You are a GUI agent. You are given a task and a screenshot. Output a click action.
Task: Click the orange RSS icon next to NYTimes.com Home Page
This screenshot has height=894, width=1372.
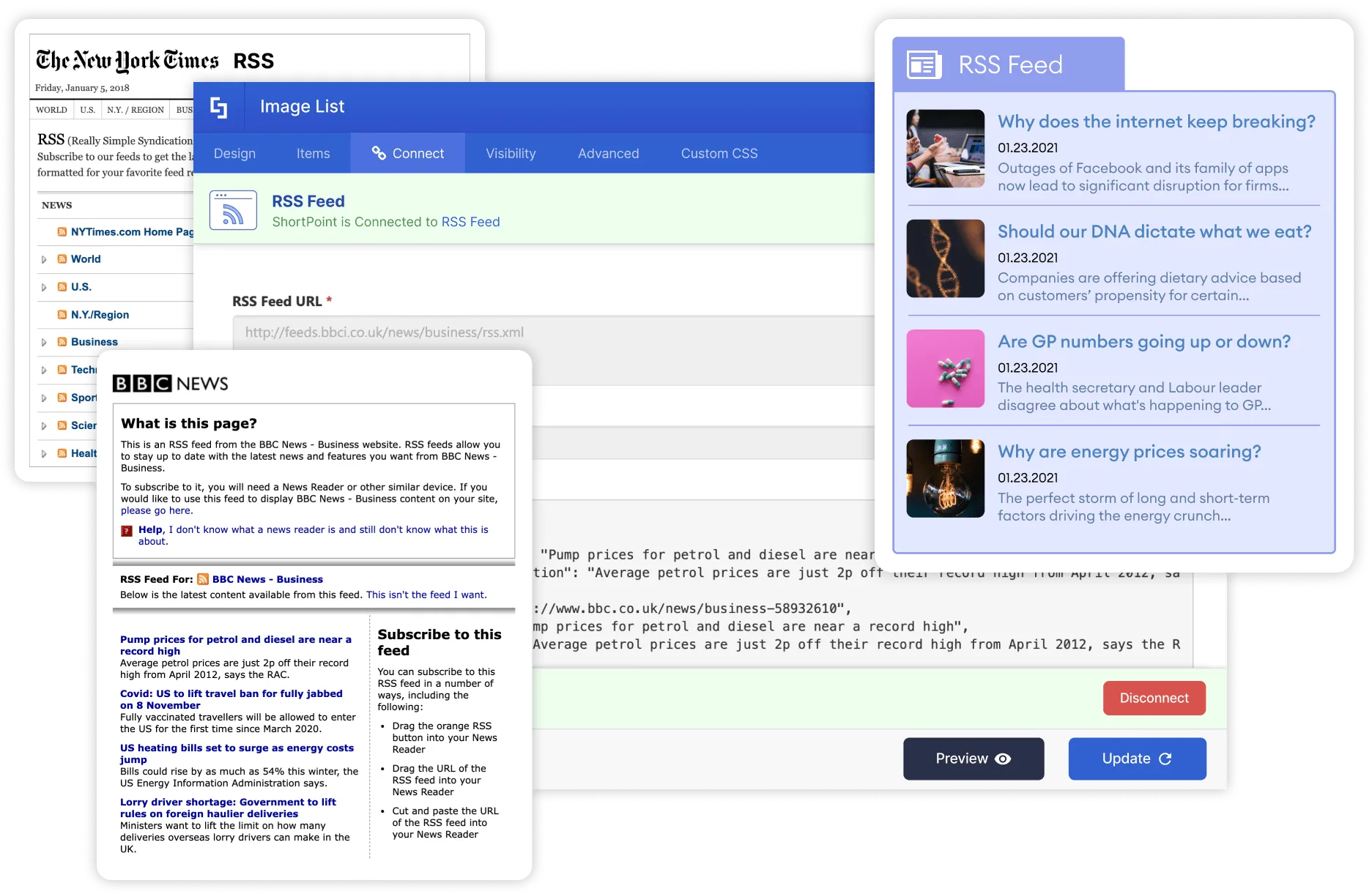(62, 231)
